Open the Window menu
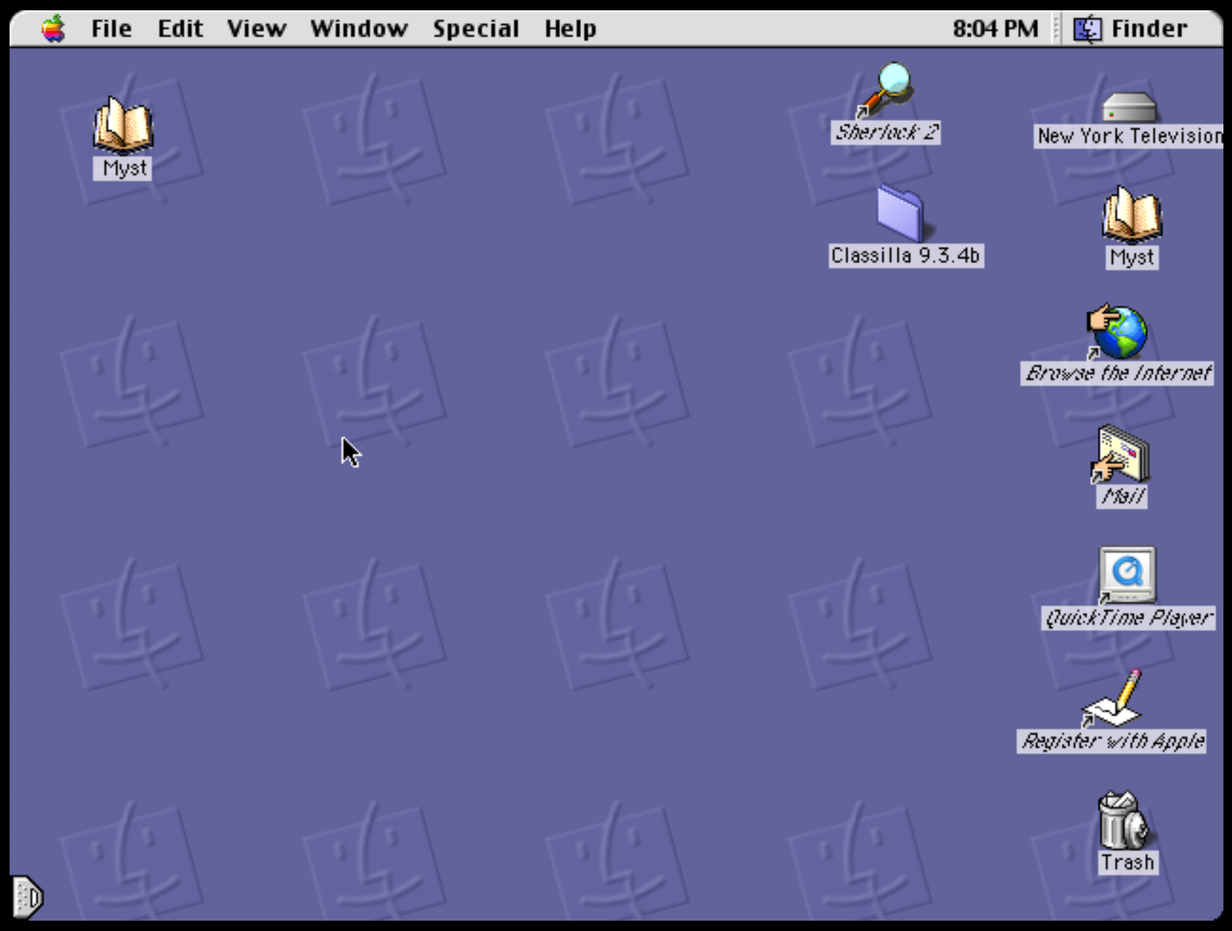This screenshot has height=931, width=1232. pyautogui.click(x=358, y=28)
